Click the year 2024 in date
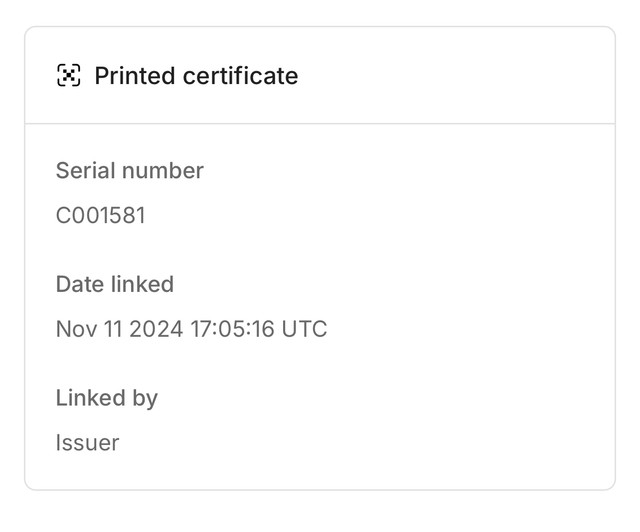The image size is (640, 532). pyautogui.click(x=156, y=329)
